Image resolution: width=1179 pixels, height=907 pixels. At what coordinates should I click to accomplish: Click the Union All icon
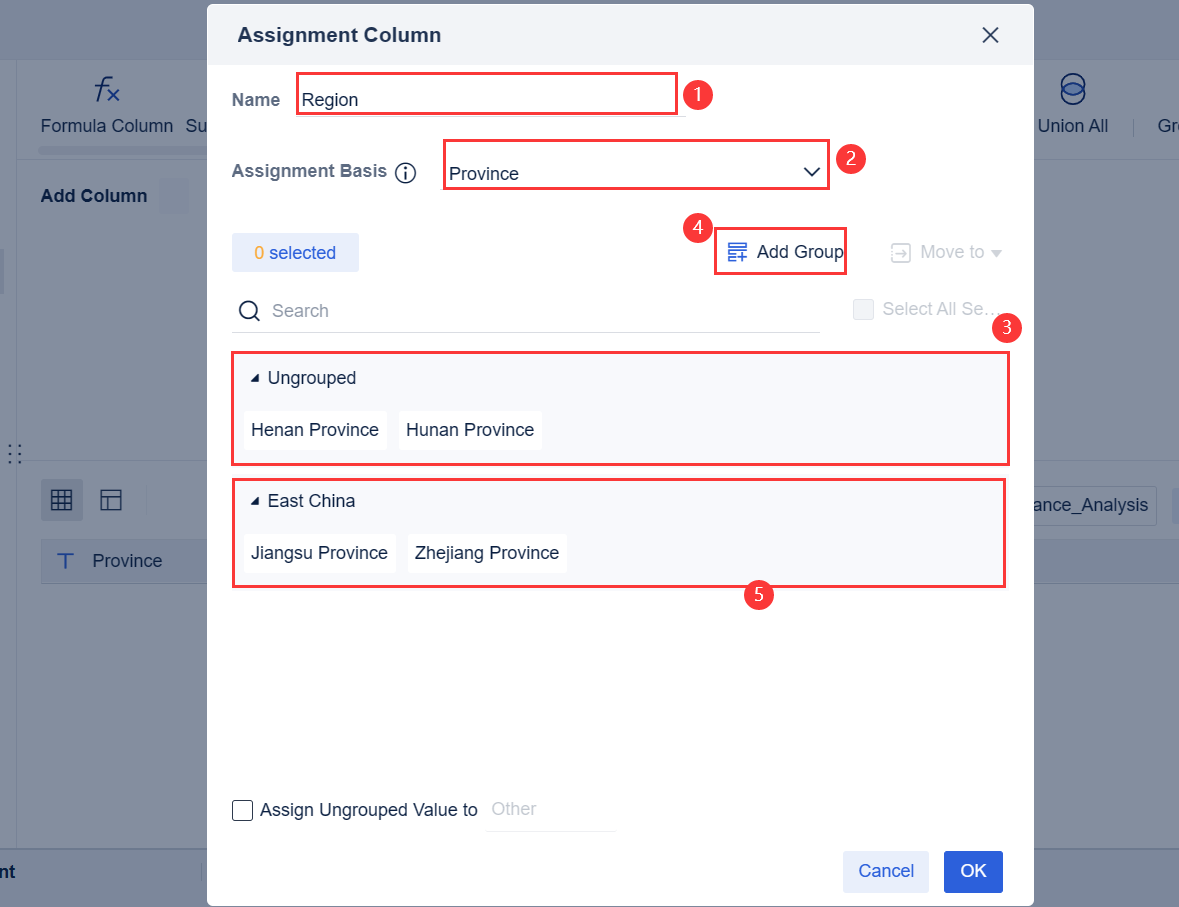point(1071,89)
